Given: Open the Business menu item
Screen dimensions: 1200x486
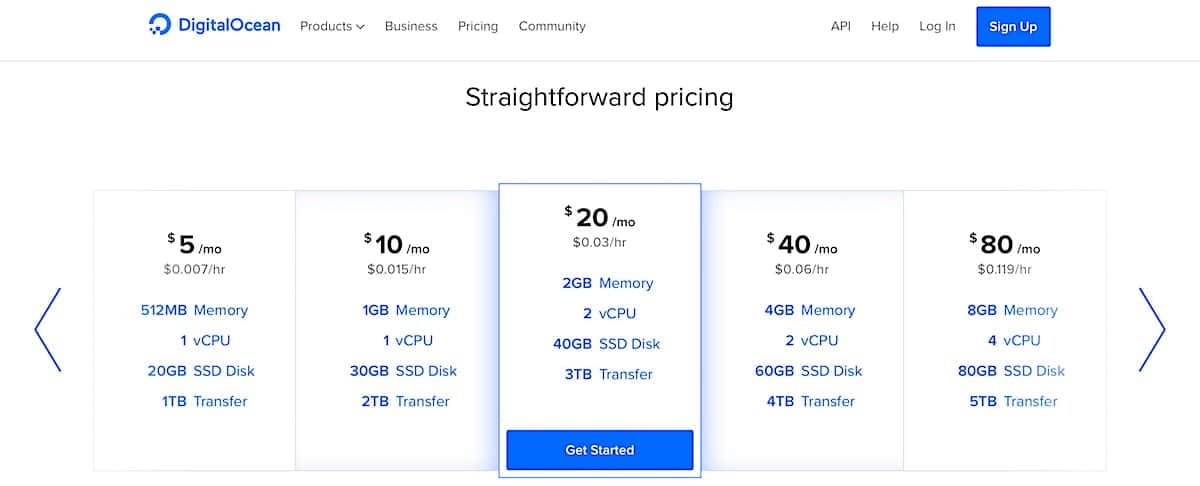Looking at the screenshot, I should [411, 26].
